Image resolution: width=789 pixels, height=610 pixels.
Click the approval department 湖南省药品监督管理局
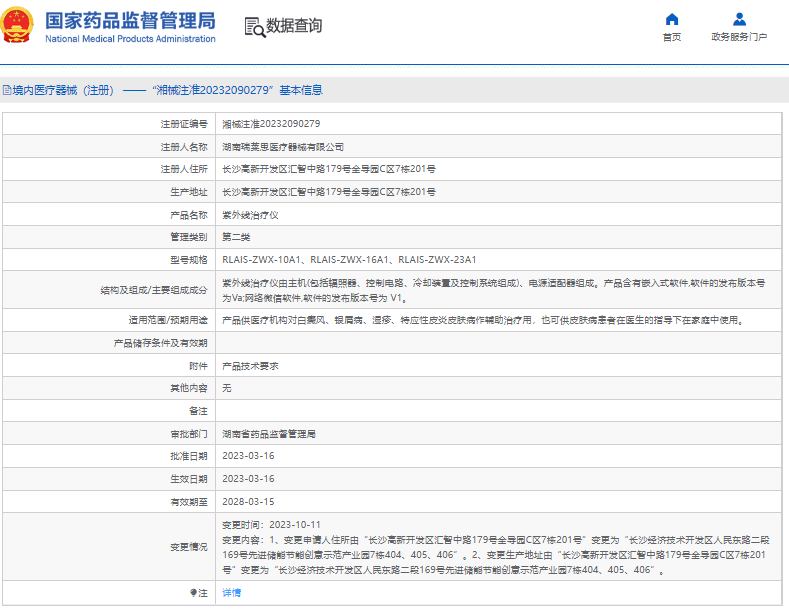269,434
